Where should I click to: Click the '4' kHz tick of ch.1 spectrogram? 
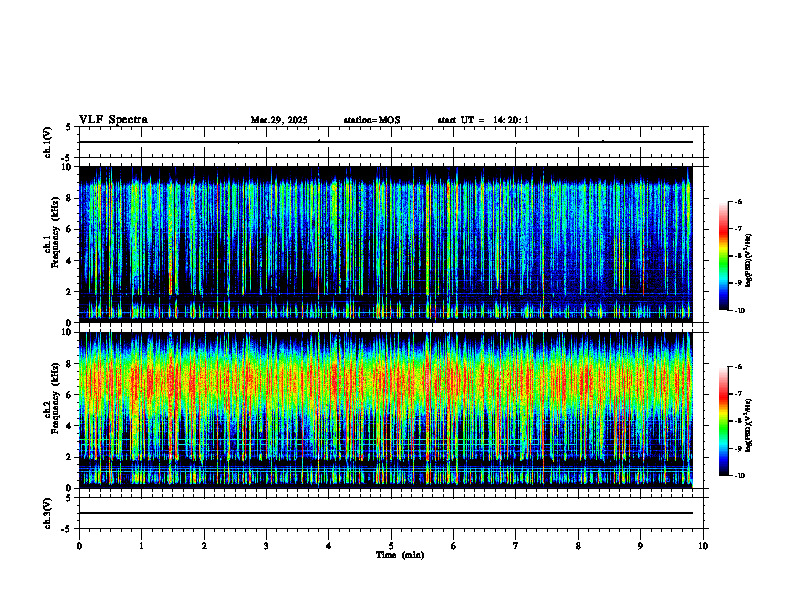70,261
